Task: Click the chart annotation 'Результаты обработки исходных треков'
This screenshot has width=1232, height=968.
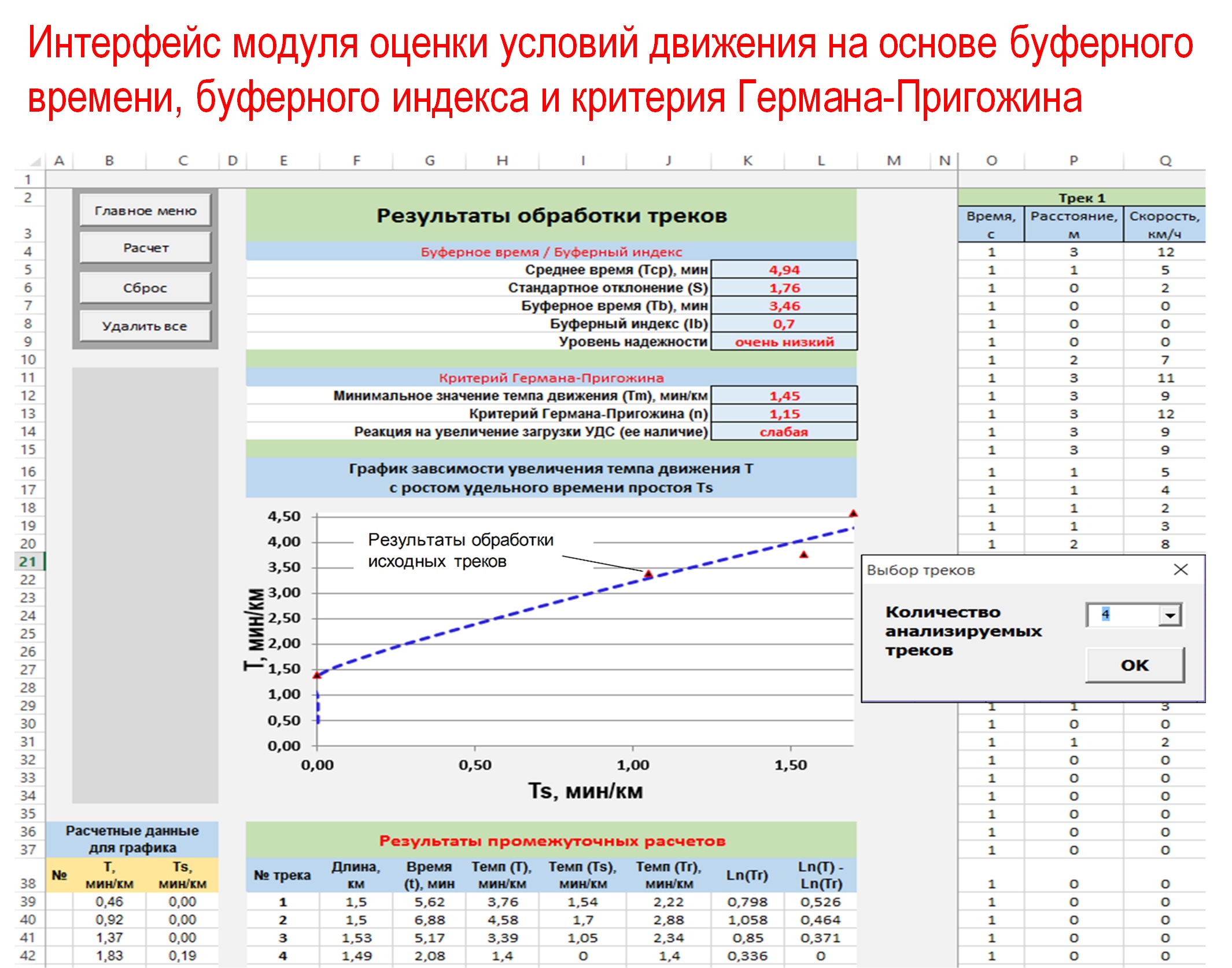Action: [x=460, y=550]
